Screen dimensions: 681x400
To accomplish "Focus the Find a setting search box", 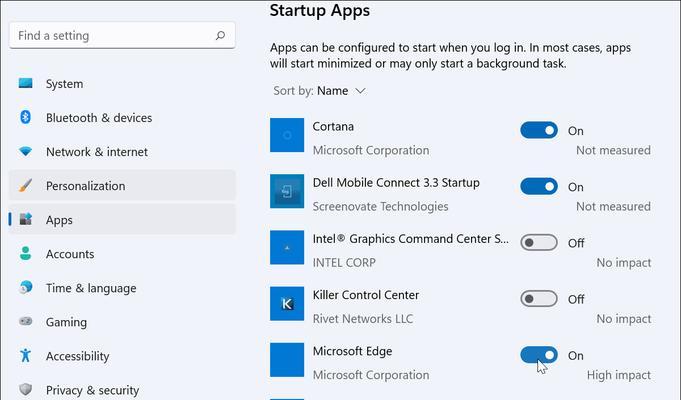I will (x=122, y=35).
